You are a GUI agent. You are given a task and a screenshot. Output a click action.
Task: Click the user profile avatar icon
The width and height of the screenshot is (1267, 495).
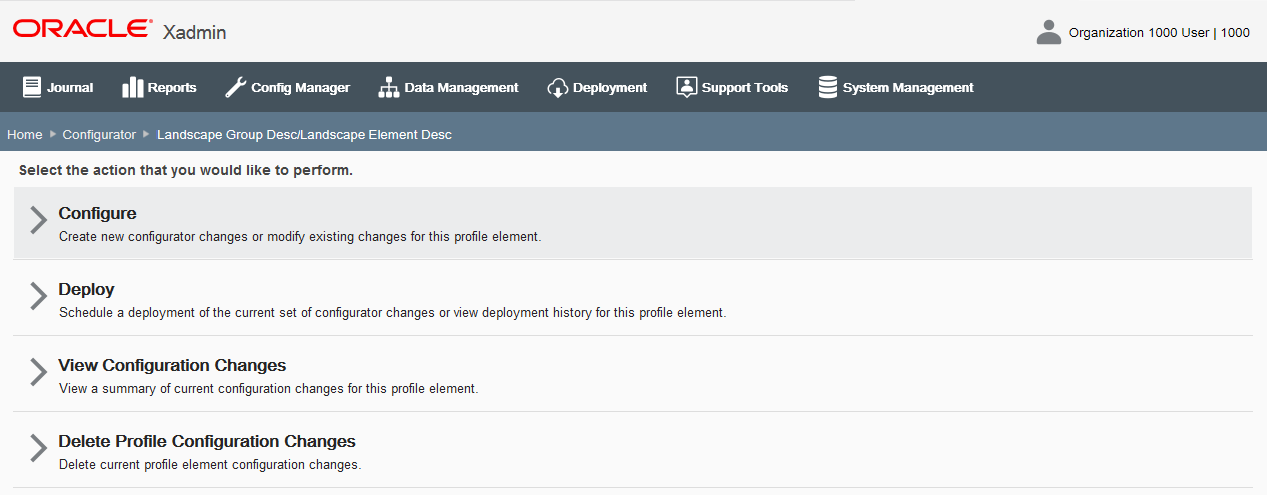(x=1048, y=32)
